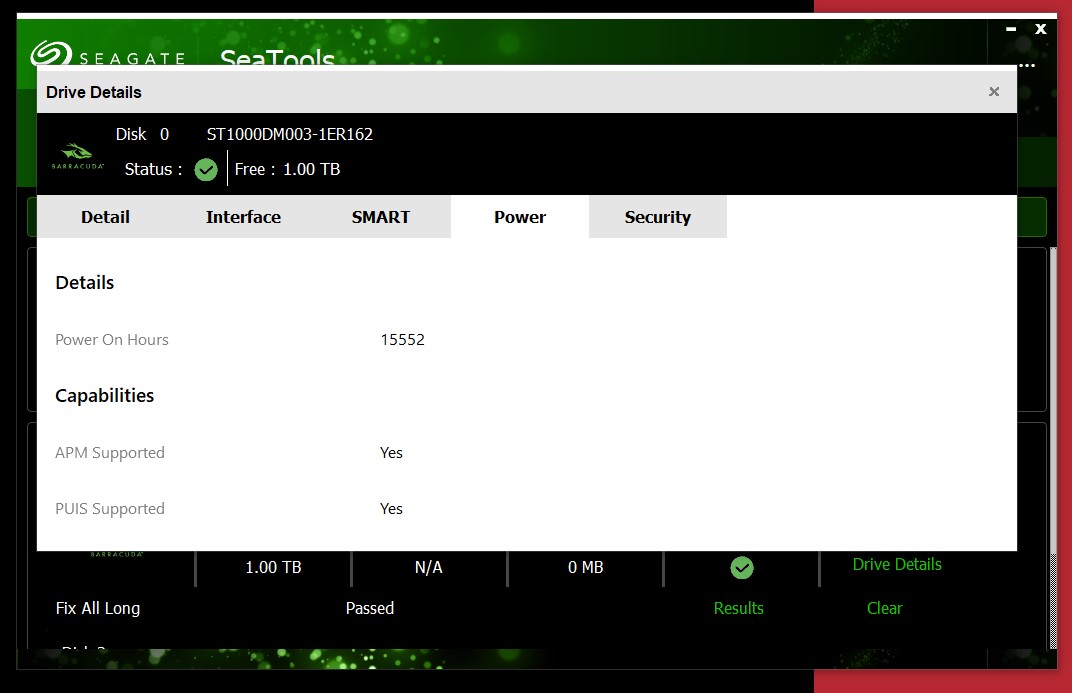Click the Barracuda logo in the dialog header

coord(77,155)
